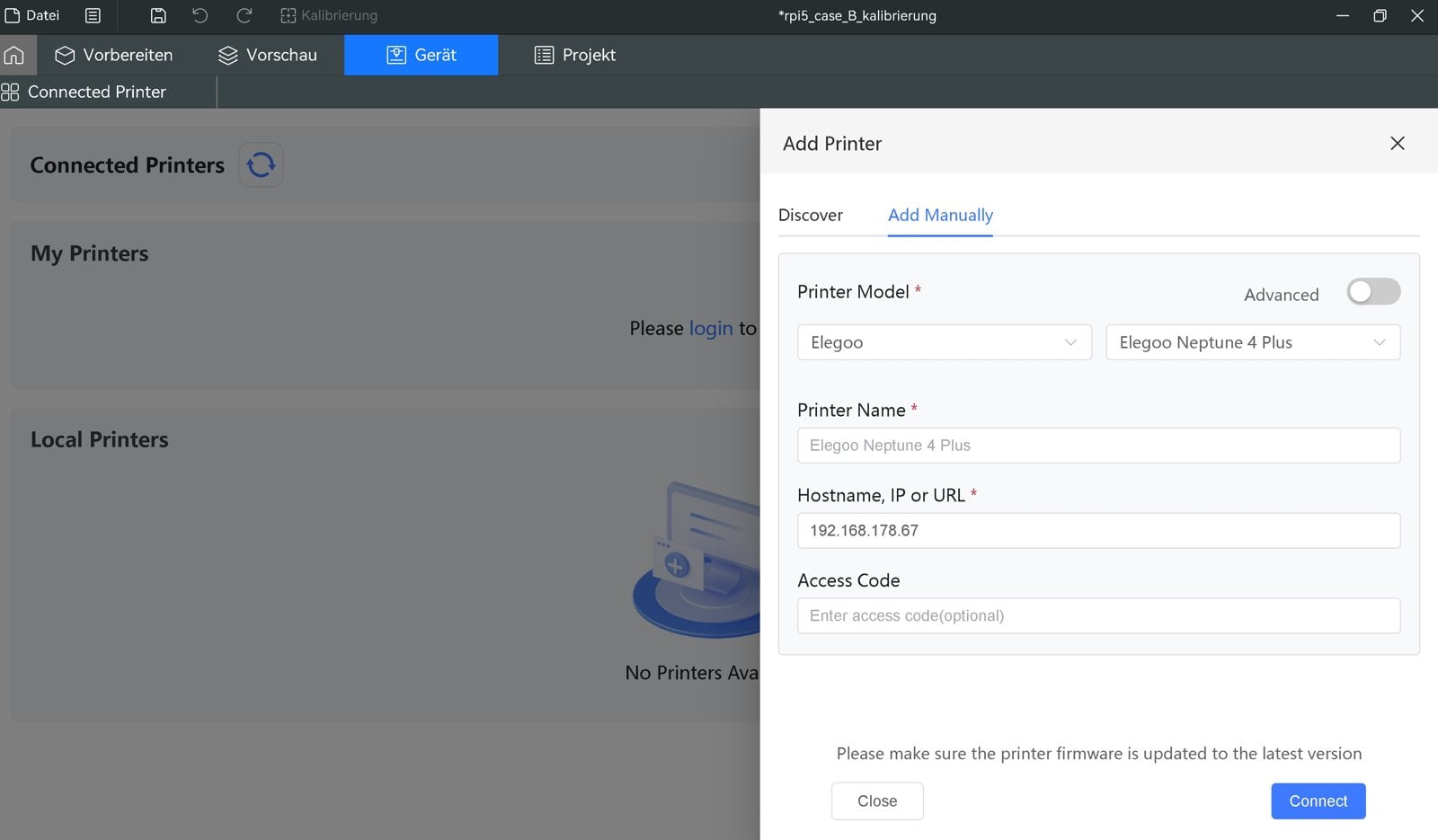The height and width of the screenshot is (840, 1438).
Task: Select the Add Manually tab
Action: [x=940, y=216]
